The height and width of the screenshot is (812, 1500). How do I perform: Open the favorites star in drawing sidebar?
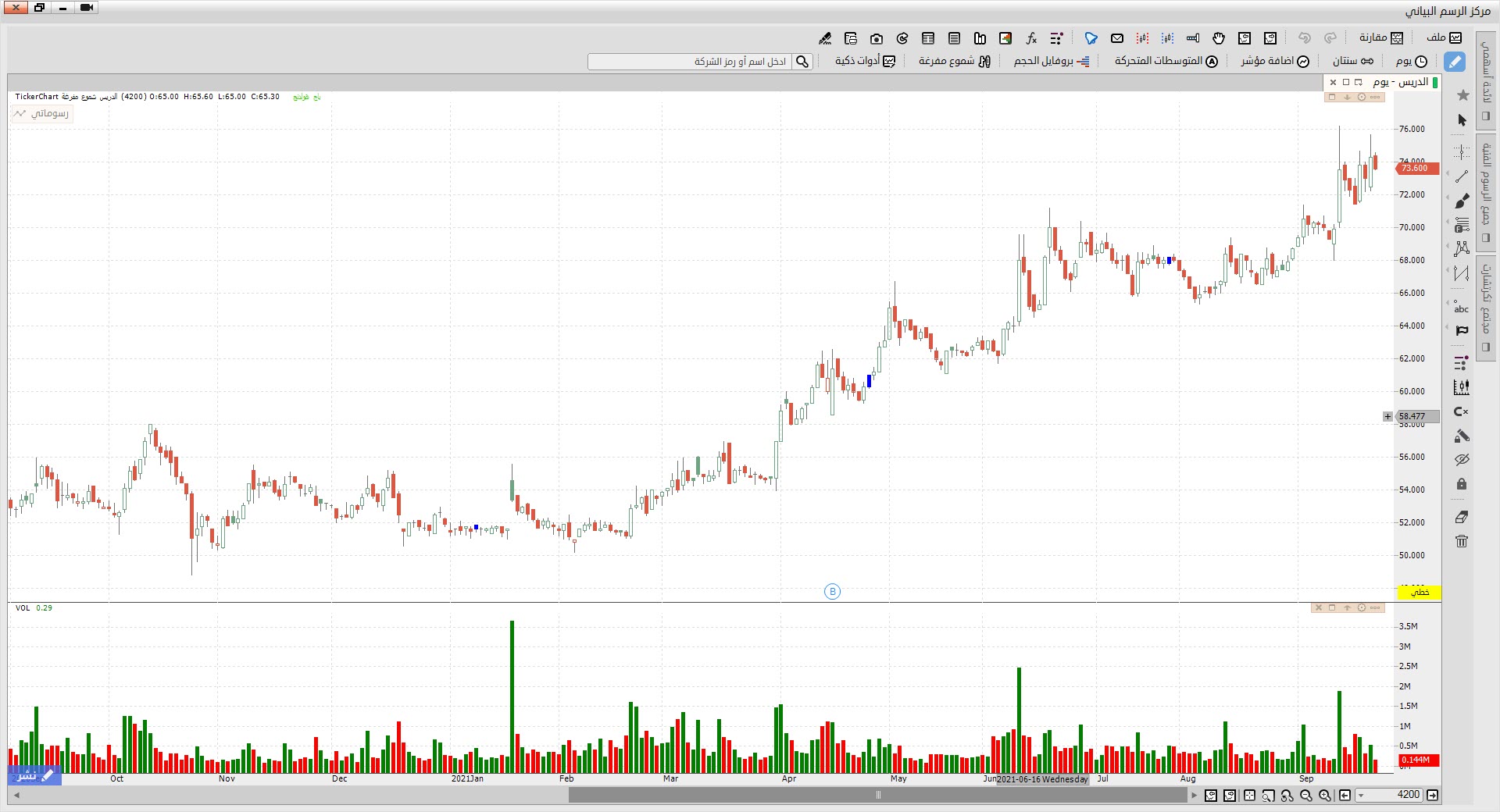click(x=1462, y=95)
